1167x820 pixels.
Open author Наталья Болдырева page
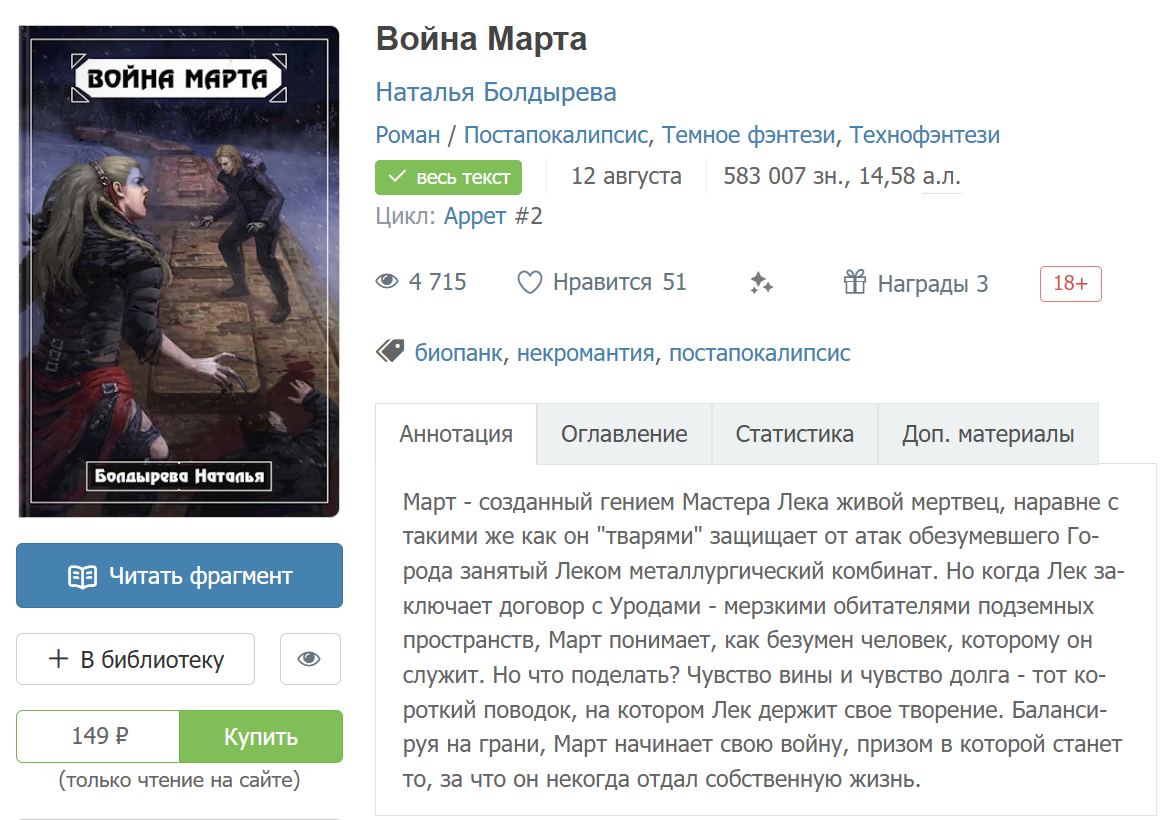(x=495, y=92)
